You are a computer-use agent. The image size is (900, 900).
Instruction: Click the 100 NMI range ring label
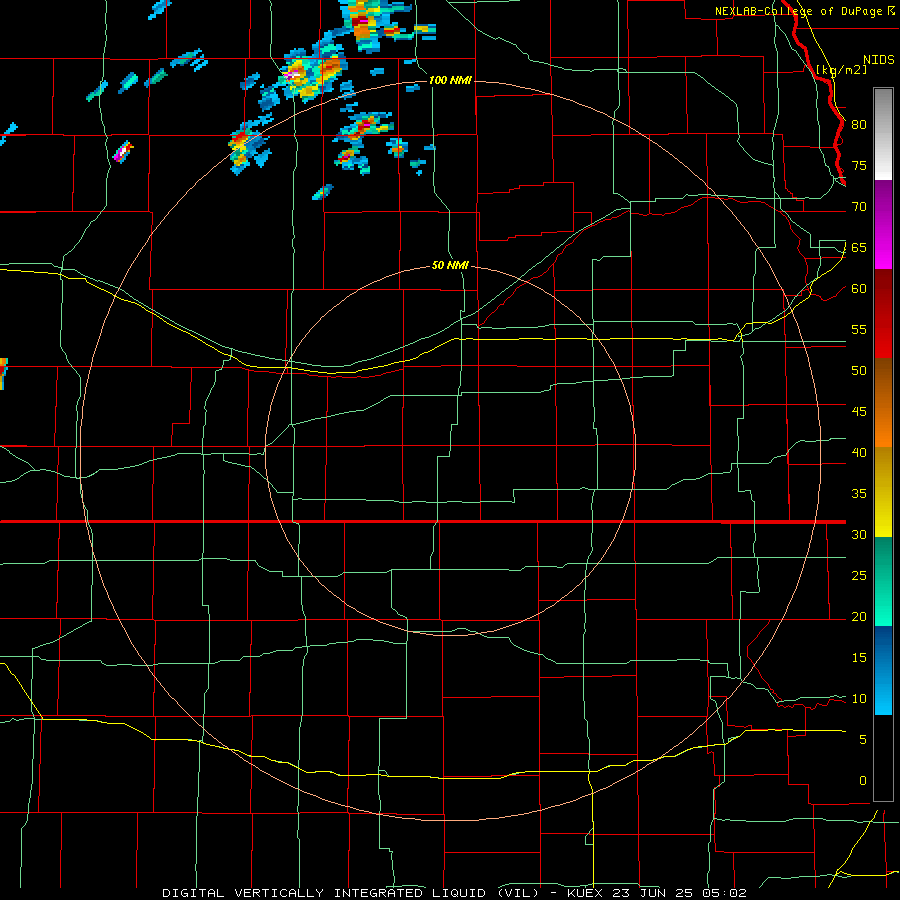click(450, 80)
